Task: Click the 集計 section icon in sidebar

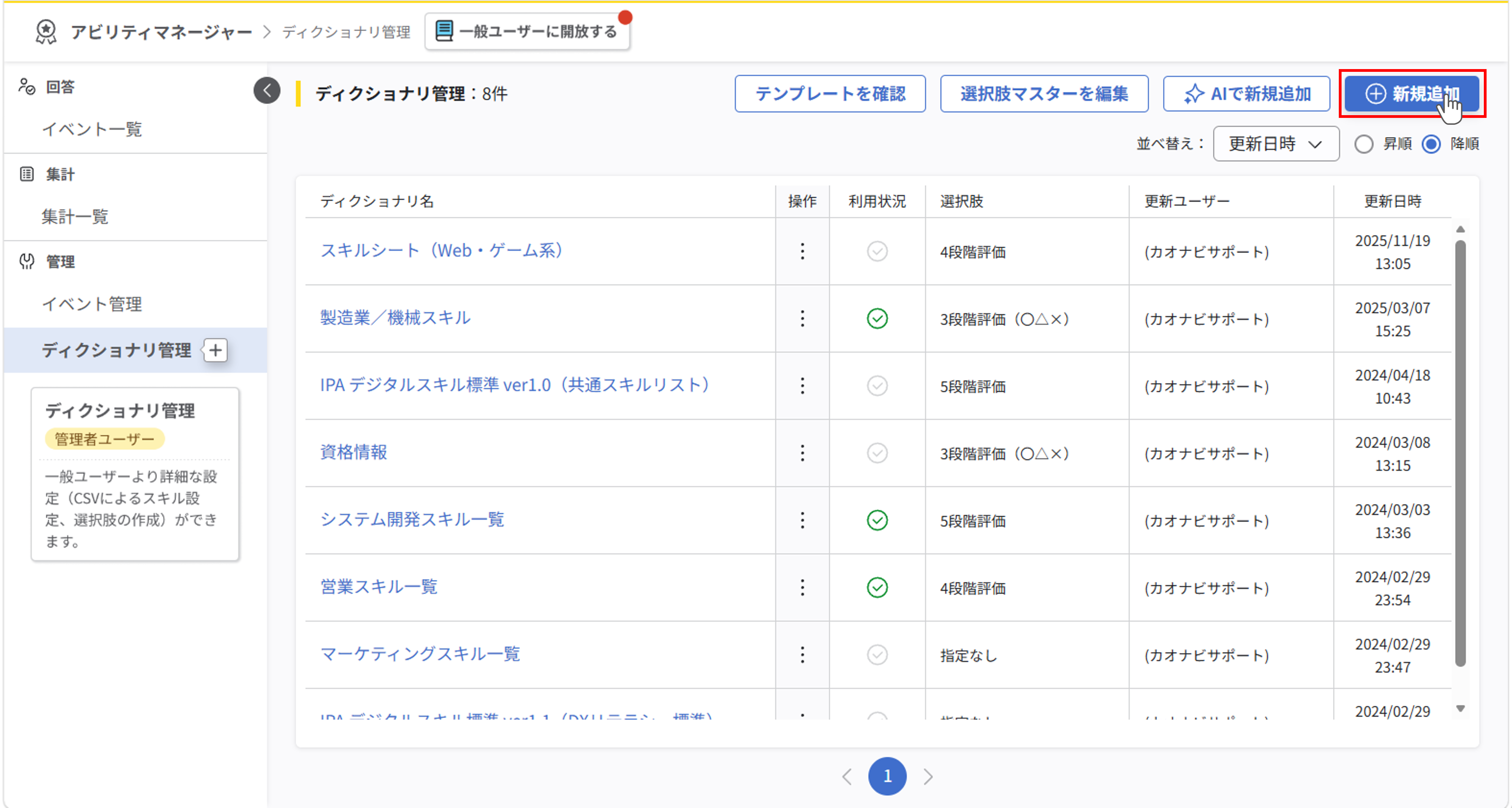Action: (x=26, y=174)
